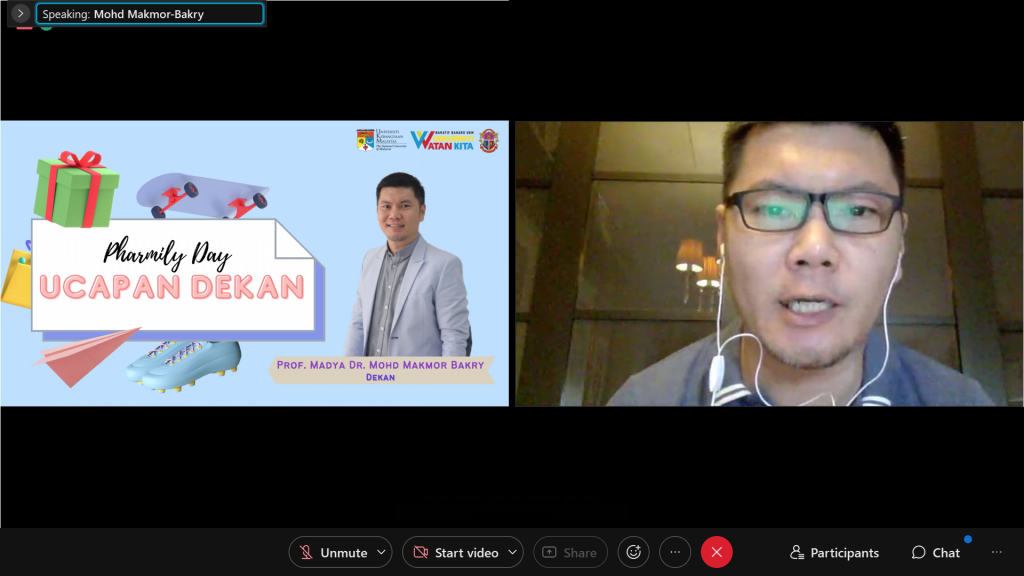The height and width of the screenshot is (576, 1024).
Task: Click the Share content button
Action: (x=570, y=552)
